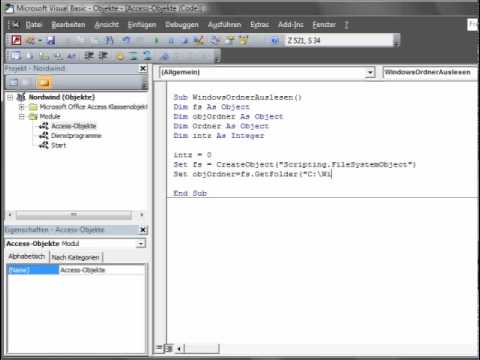Viewport: 480px width, 360px height.
Task: Click the Complete Word icon
Action: [x=72, y=56]
